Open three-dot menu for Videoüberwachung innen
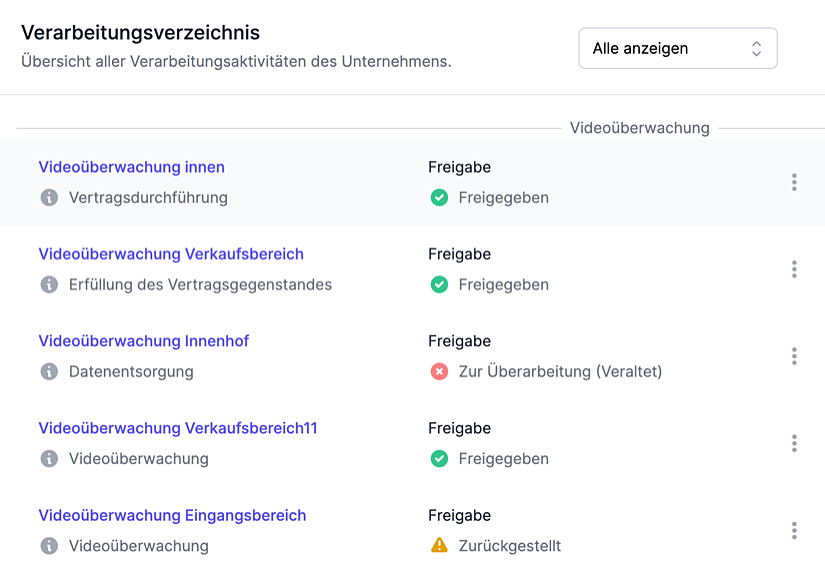 click(x=794, y=182)
